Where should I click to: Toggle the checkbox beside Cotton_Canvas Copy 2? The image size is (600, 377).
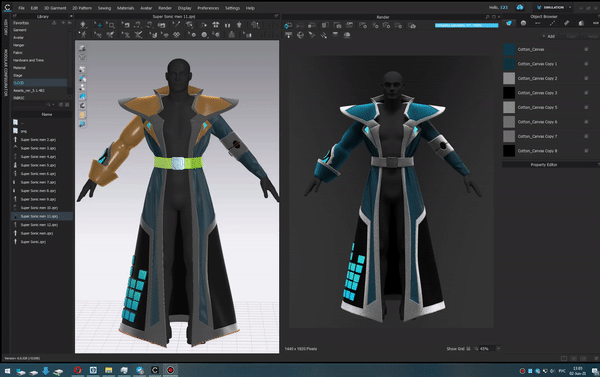(x=586, y=78)
